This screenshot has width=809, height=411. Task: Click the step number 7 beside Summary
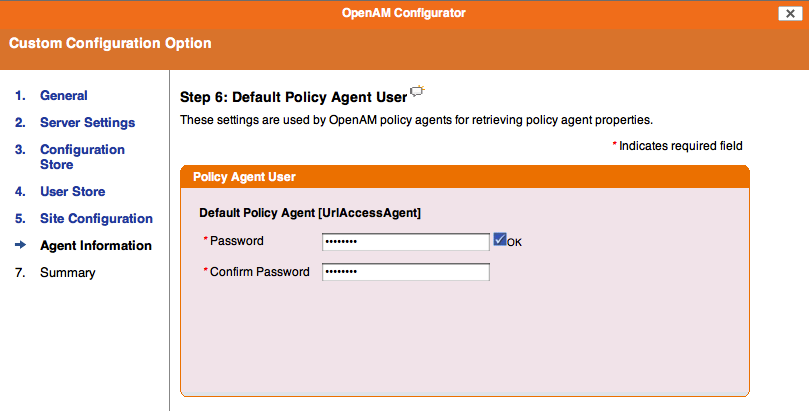[20, 272]
